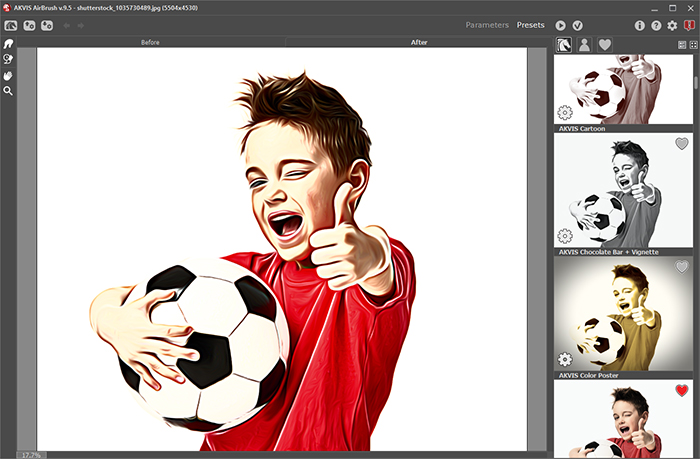This screenshot has height=459, width=700.
Task: Switch to the Presets tab
Action: coord(531,25)
